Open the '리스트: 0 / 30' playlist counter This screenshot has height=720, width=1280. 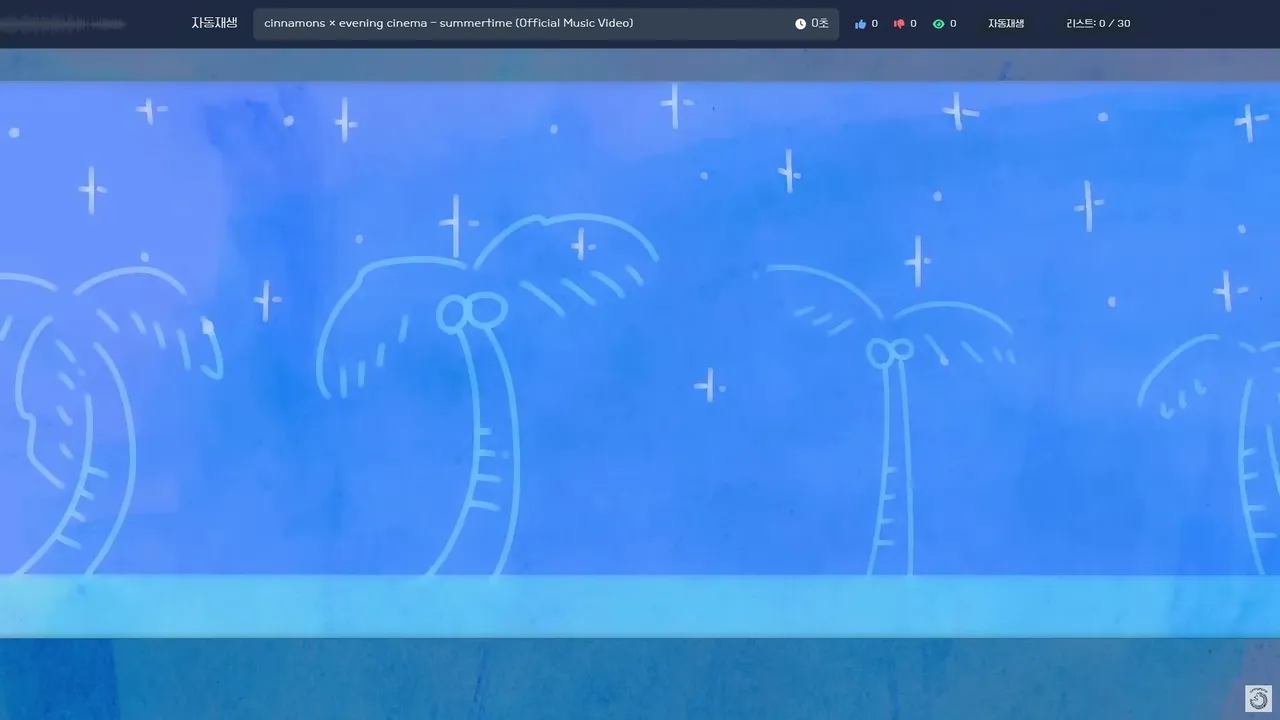(1098, 24)
